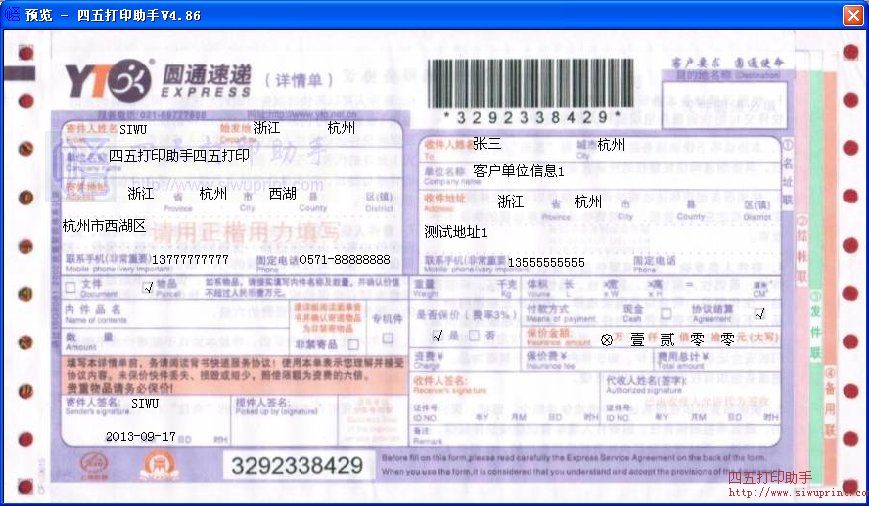This screenshot has width=869, height=506.
Task: Tick the 文件 Document checkbox
Action: (x=70, y=287)
